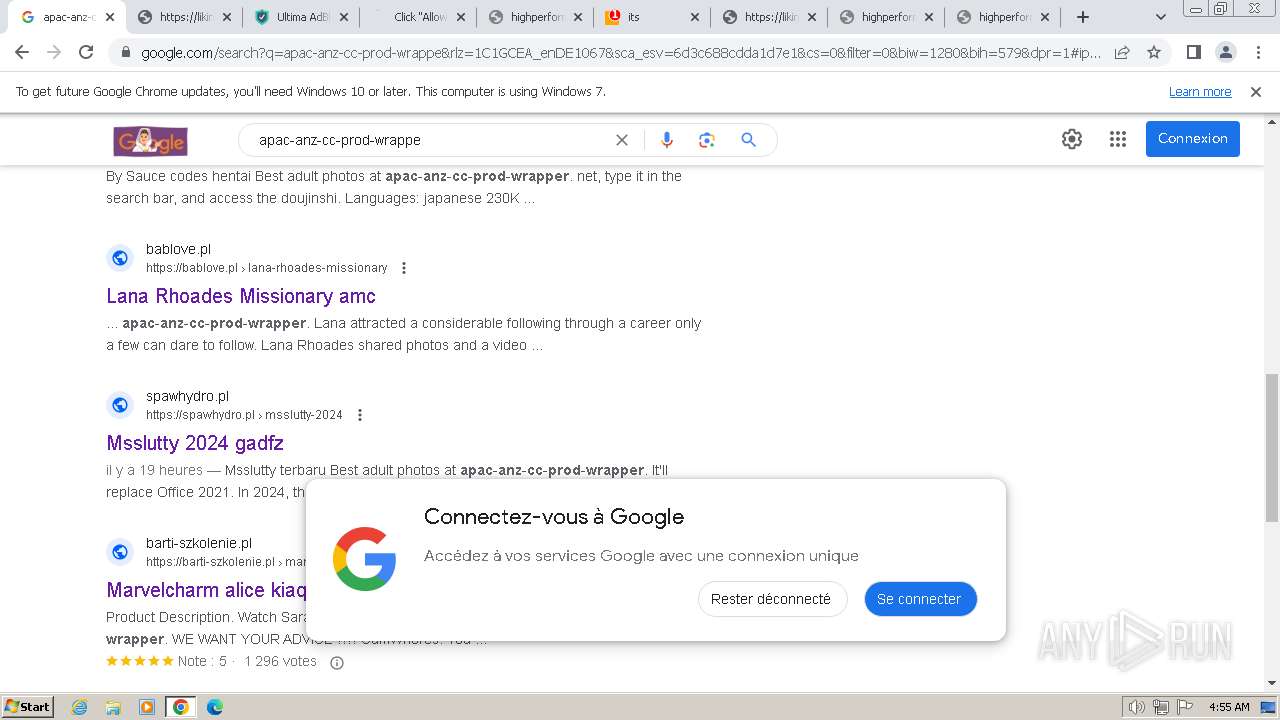Click barti-szkolenie.pl globe favicon
This screenshot has width=1280, height=720.
click(x=120, y=552)
